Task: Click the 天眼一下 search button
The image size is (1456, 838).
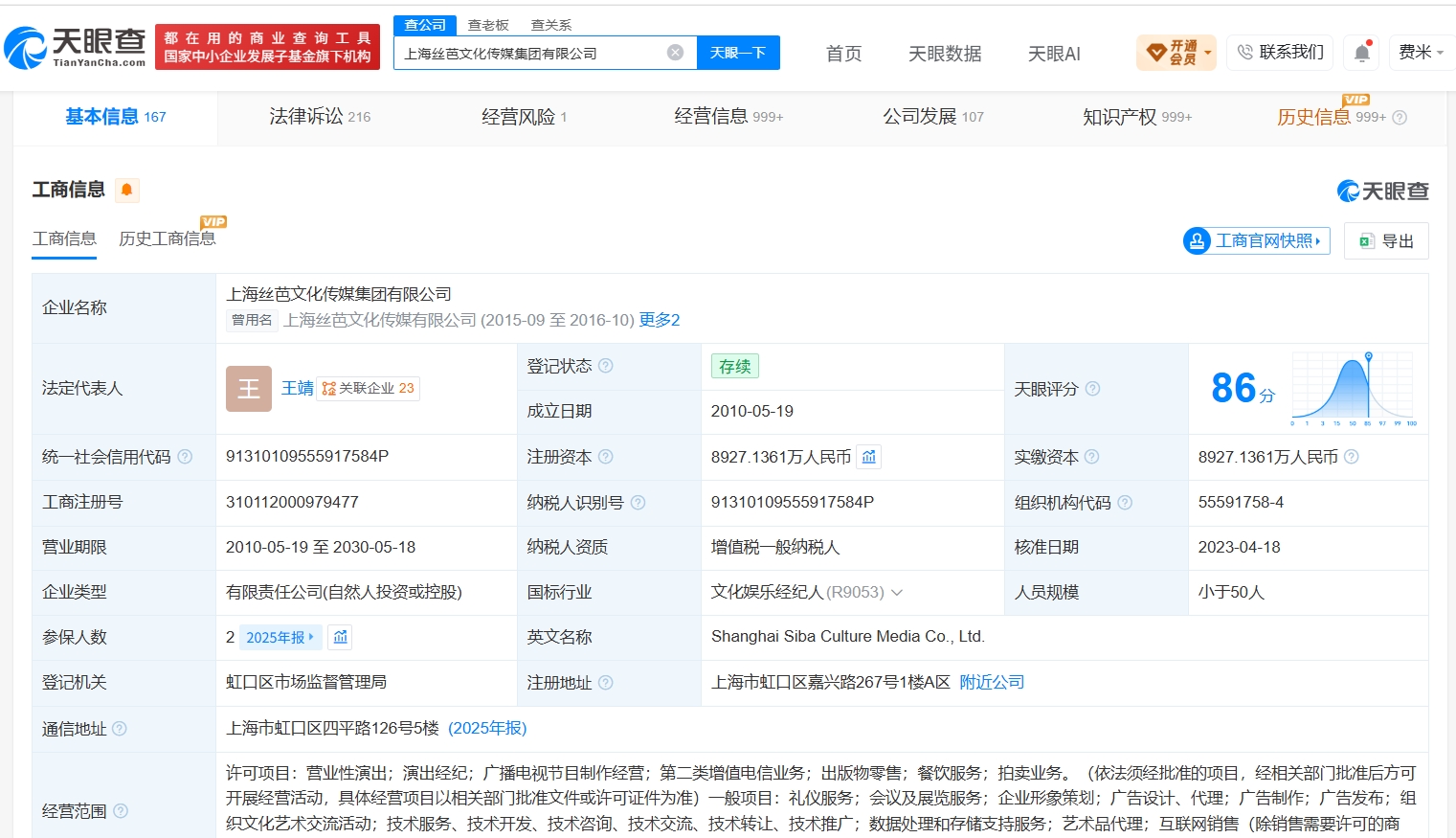Action: point(738,53)
